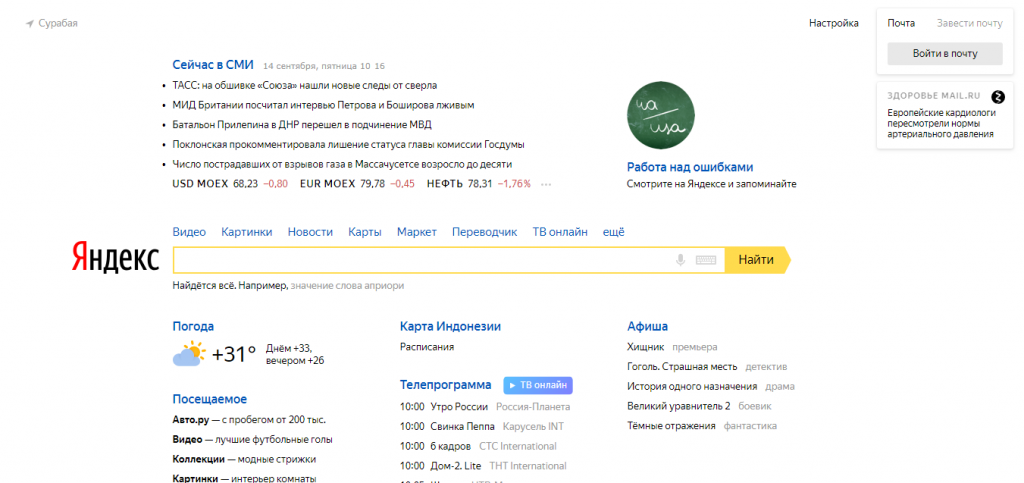Click the Почта link
This screenshot has height=483, width=1024.
[901, 23]
